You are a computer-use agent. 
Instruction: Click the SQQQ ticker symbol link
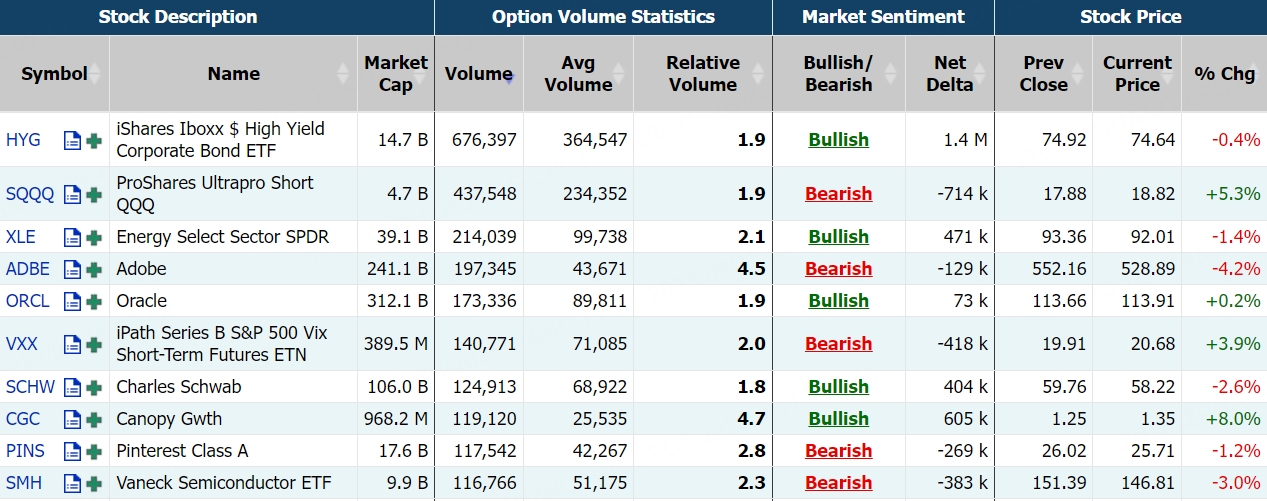(30, 194)
